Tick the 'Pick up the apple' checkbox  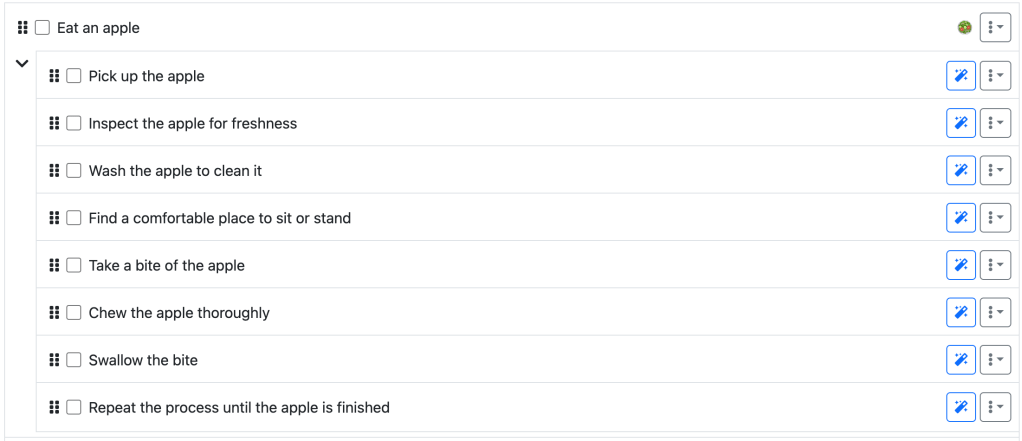pos(74,76)
